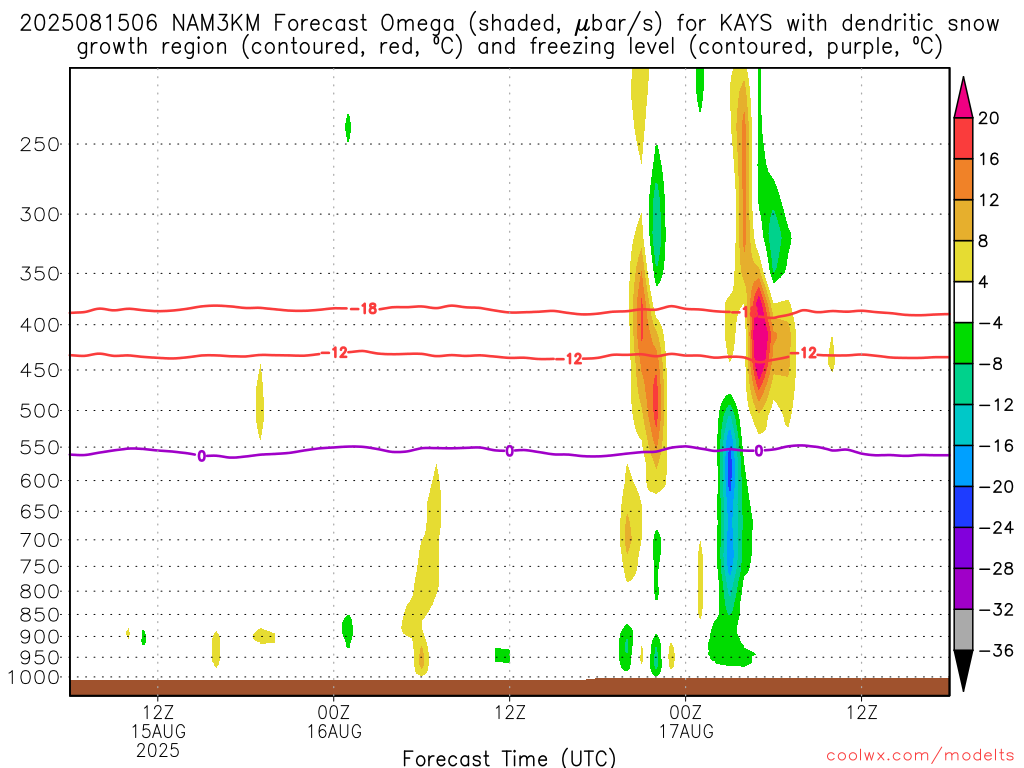The image size is (1024, 768).
Task: Click the purple swatch between -24 and -28
Action: pyautogui.click(x=963, y=548)
